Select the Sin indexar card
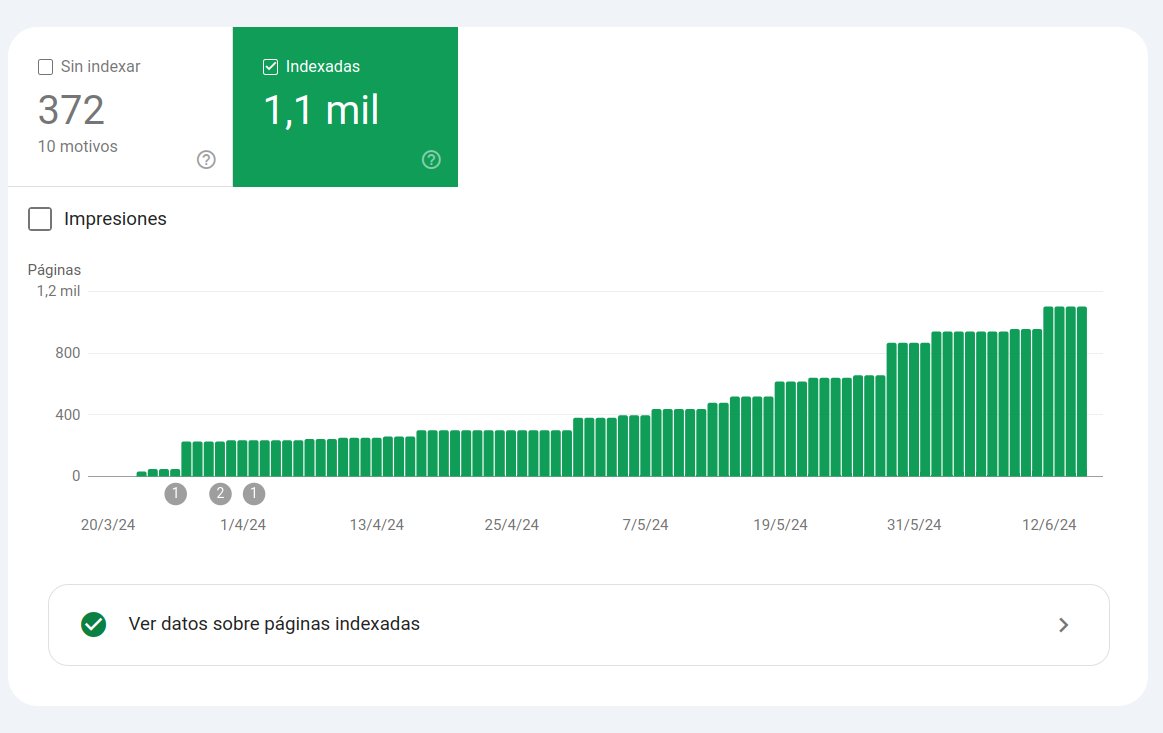The height and width of the screenshot is (733, 1163). [x=115, y=107]
